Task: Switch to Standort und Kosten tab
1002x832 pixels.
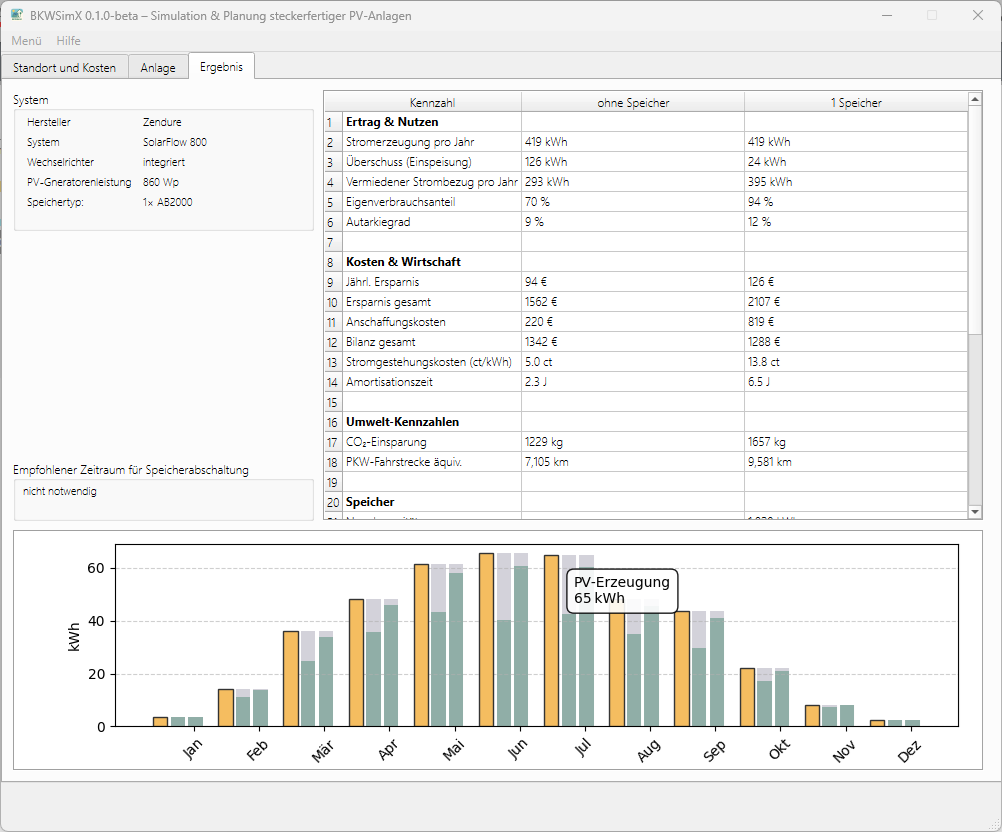Action: [x=65, y=68]
